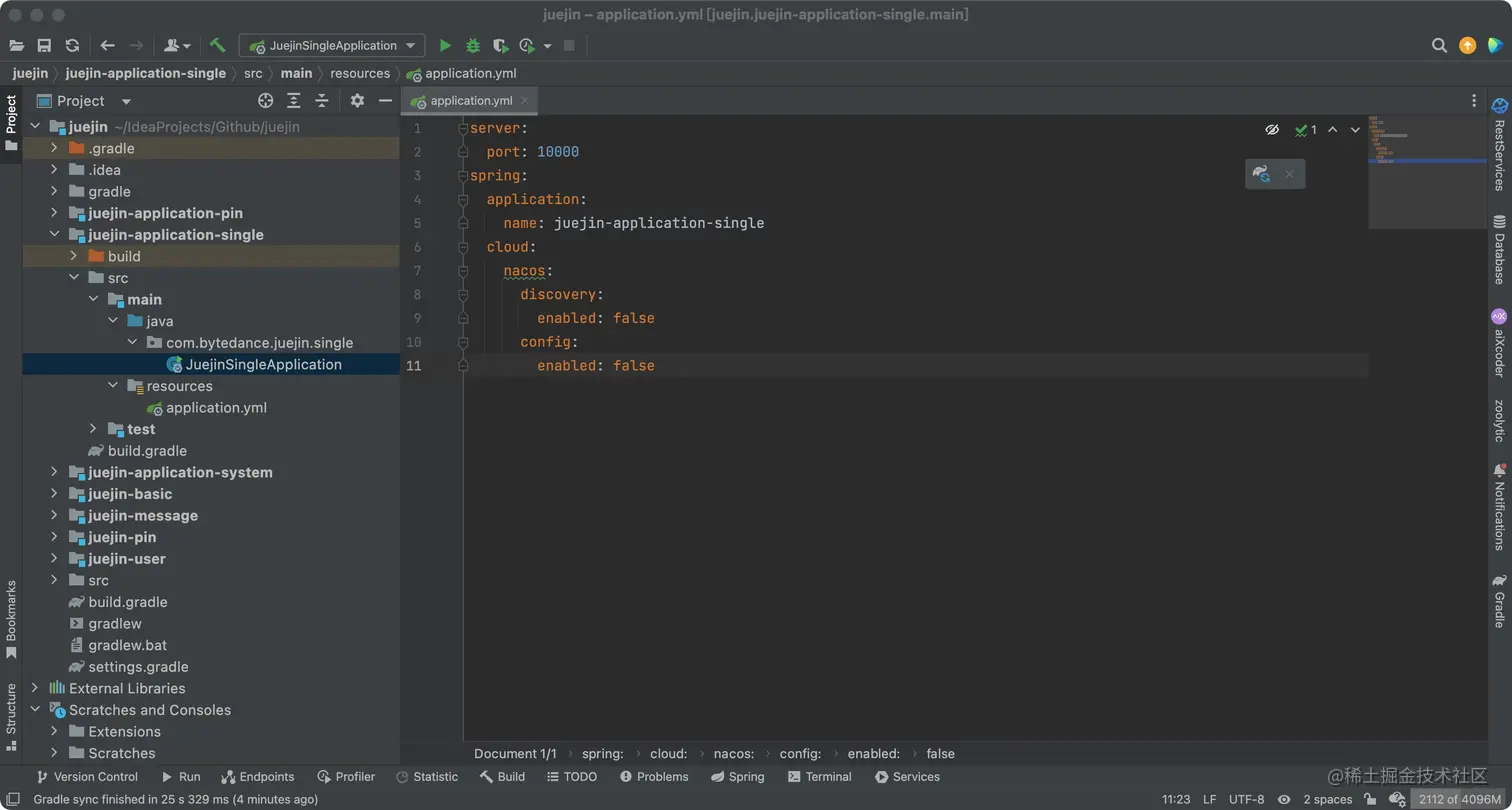
Task: Run JuejinSingleApplication with the green play icon
Action: point(445,46)
